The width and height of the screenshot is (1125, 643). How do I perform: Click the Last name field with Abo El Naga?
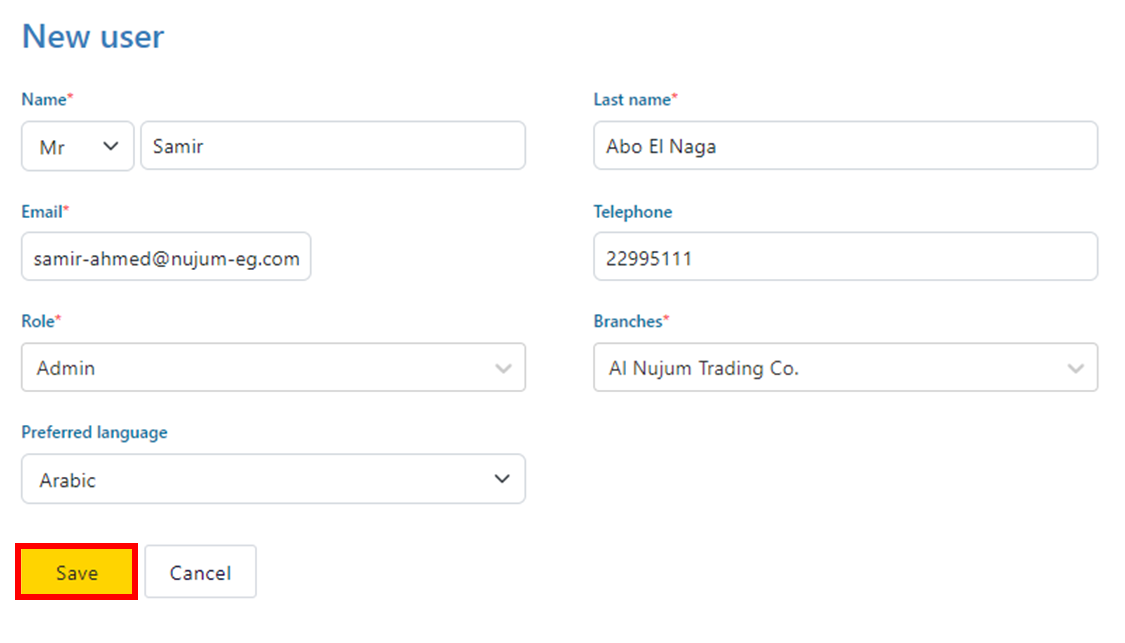845,146
